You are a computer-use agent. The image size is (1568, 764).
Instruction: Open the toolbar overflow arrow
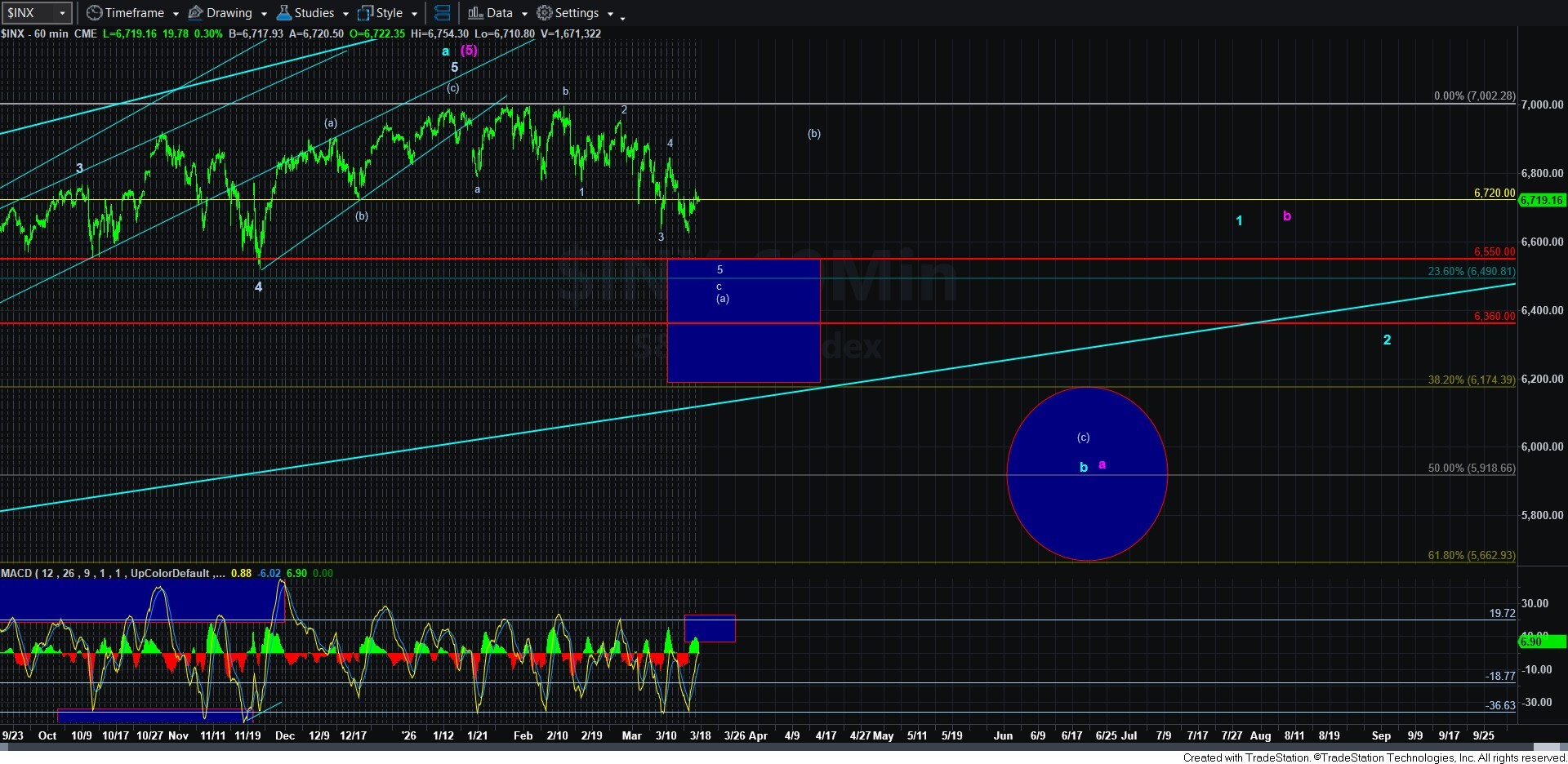click(x=623, y=16)
